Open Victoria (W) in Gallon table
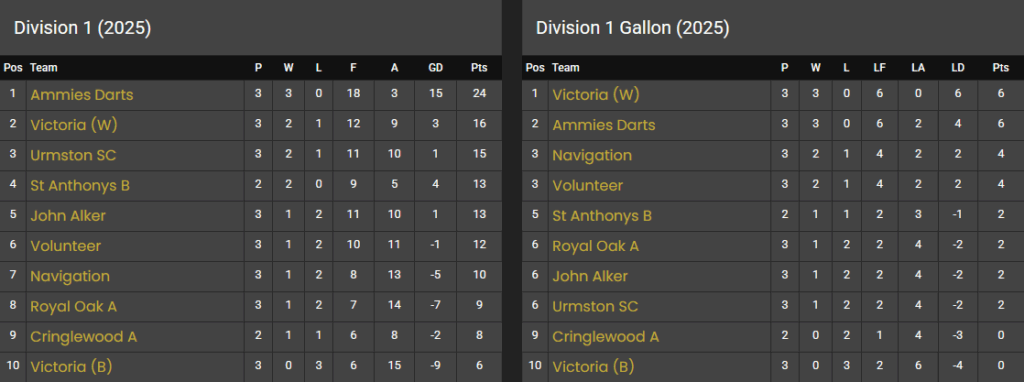Image resolution: width=1024 pixels, height=382 pixels. point(596,95)
